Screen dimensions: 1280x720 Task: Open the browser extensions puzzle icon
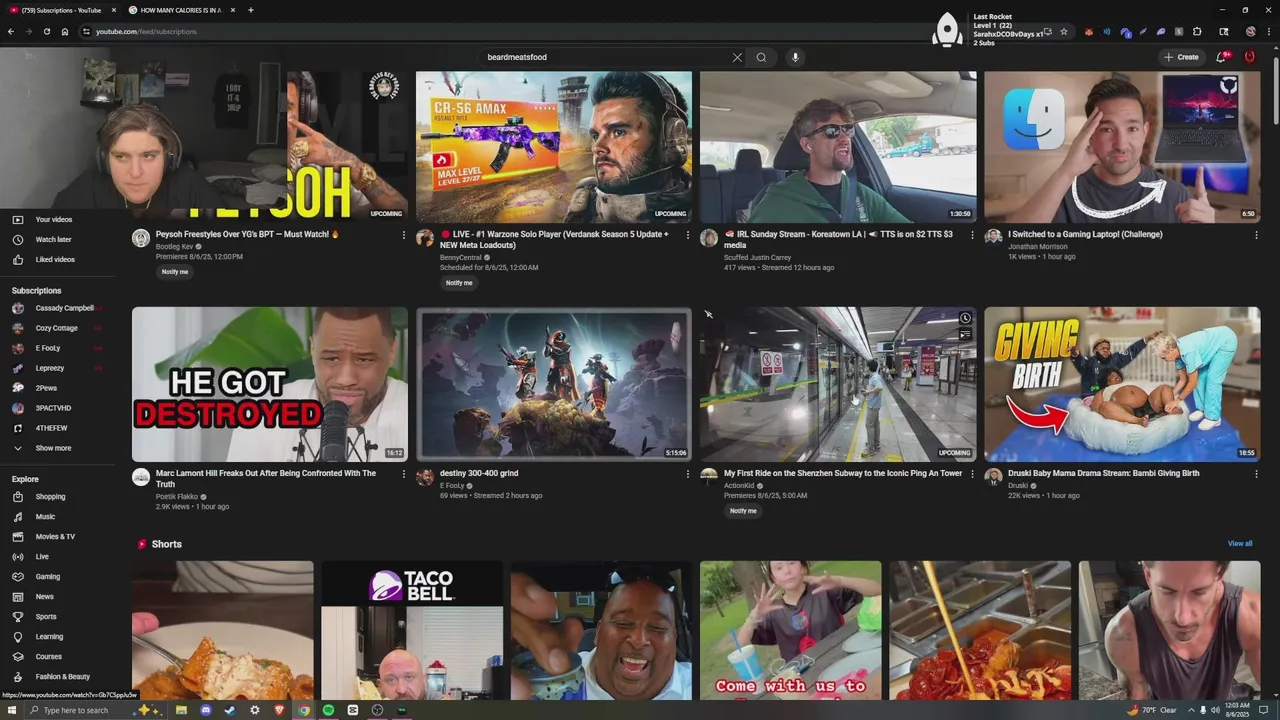tap(1197, 32)
